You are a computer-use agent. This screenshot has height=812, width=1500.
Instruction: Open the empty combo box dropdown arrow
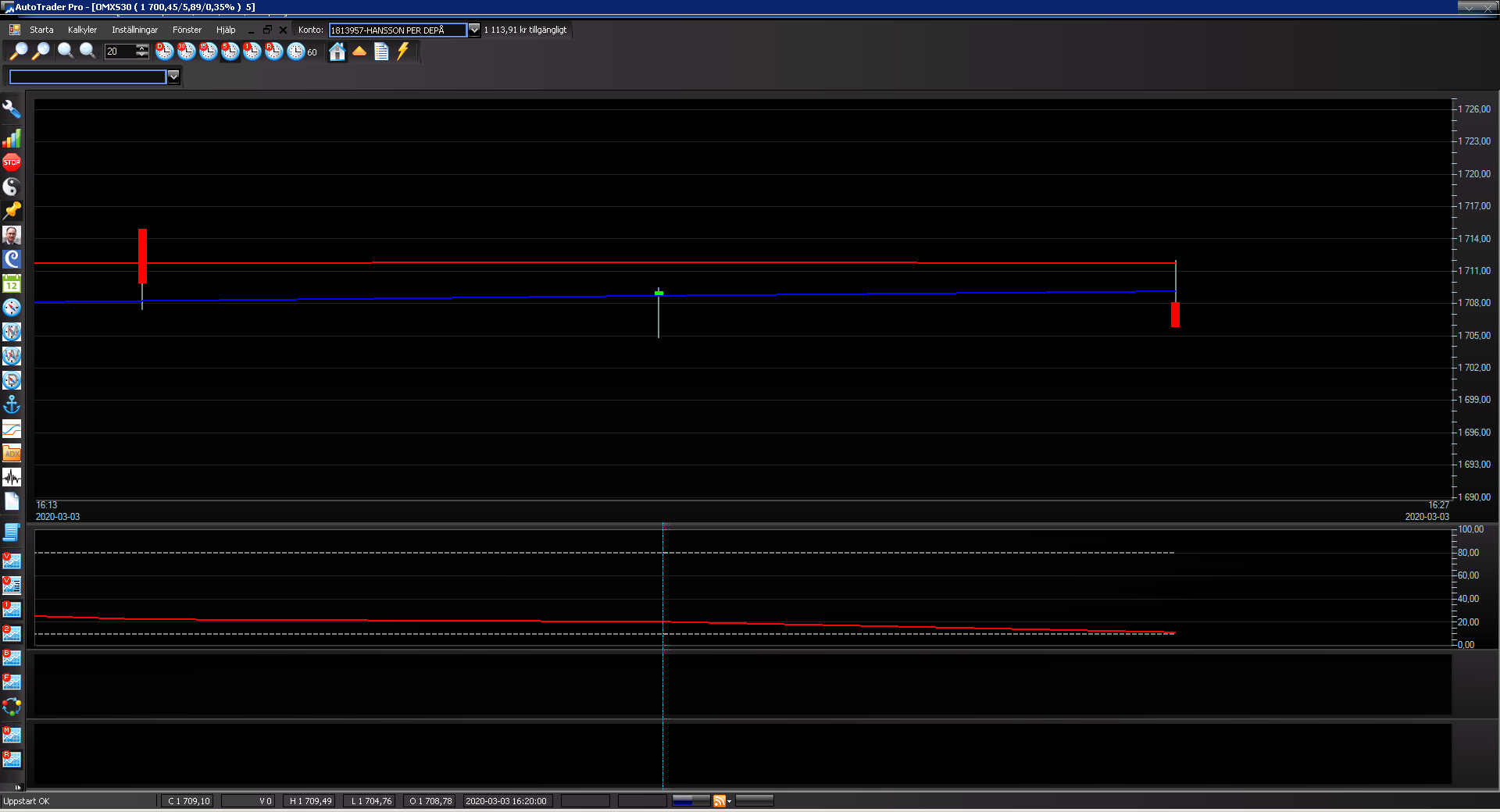(173, 77)
